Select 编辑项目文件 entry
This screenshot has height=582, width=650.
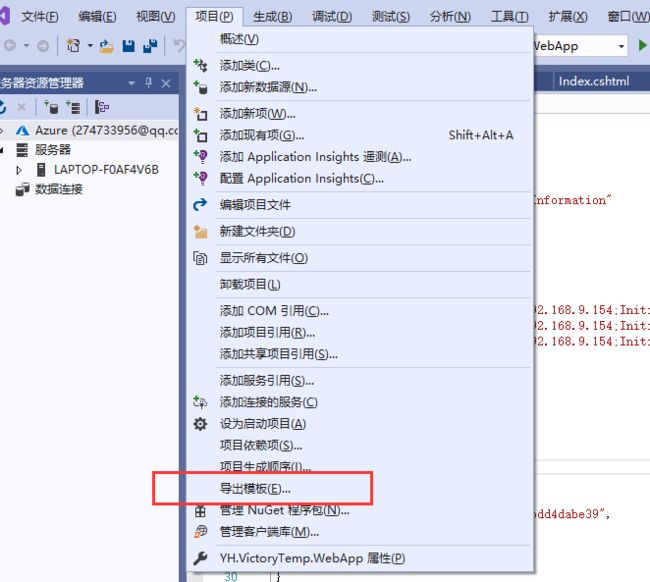pyautogui.click(x=360, y=205)
